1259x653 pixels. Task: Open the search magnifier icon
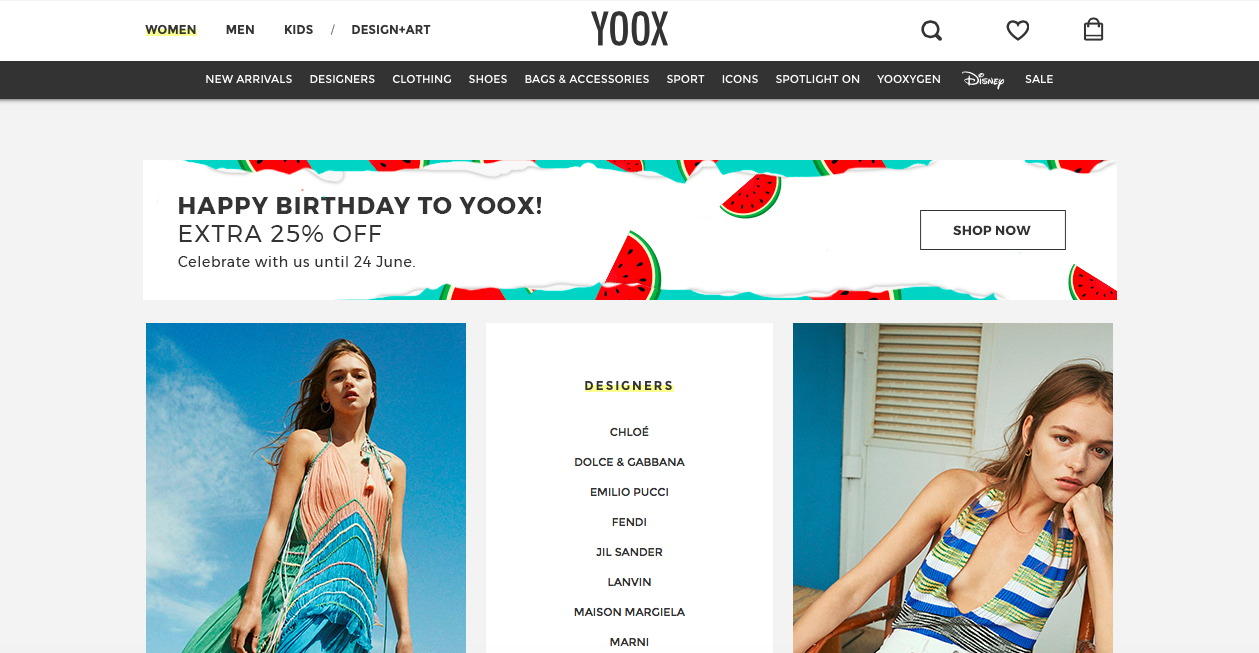(932, 31)
